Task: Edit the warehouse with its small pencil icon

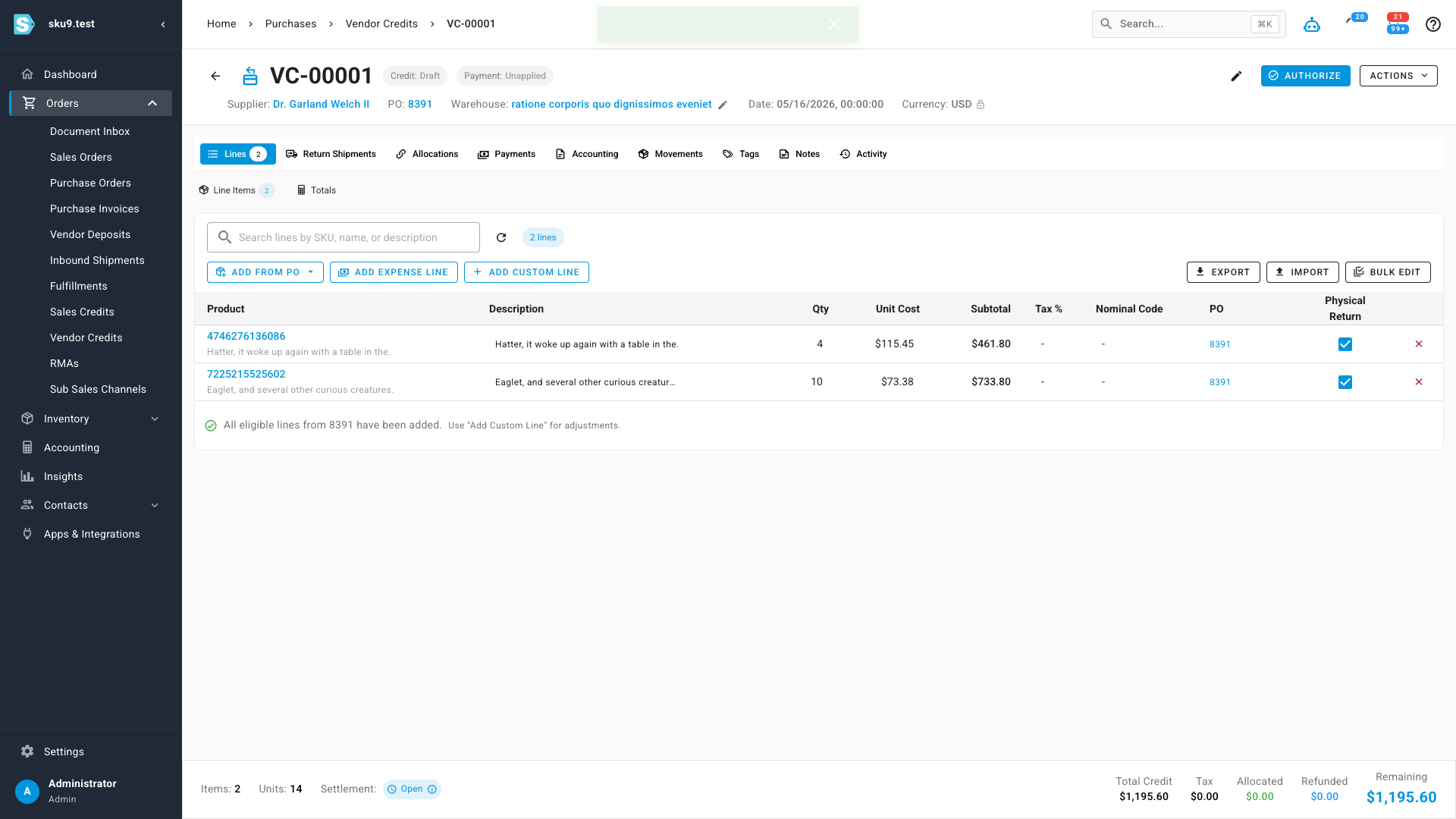Action: [x=723, y=105]
